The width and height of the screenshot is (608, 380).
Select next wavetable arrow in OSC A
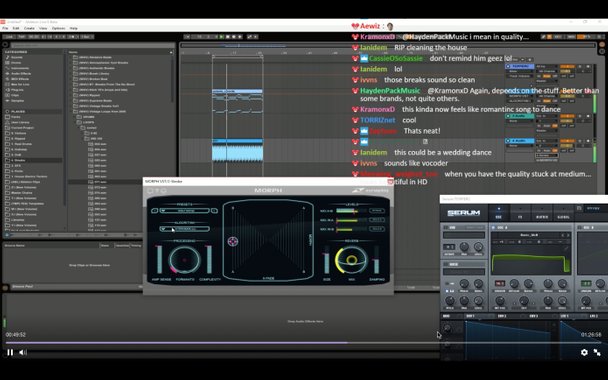point(568,235)
